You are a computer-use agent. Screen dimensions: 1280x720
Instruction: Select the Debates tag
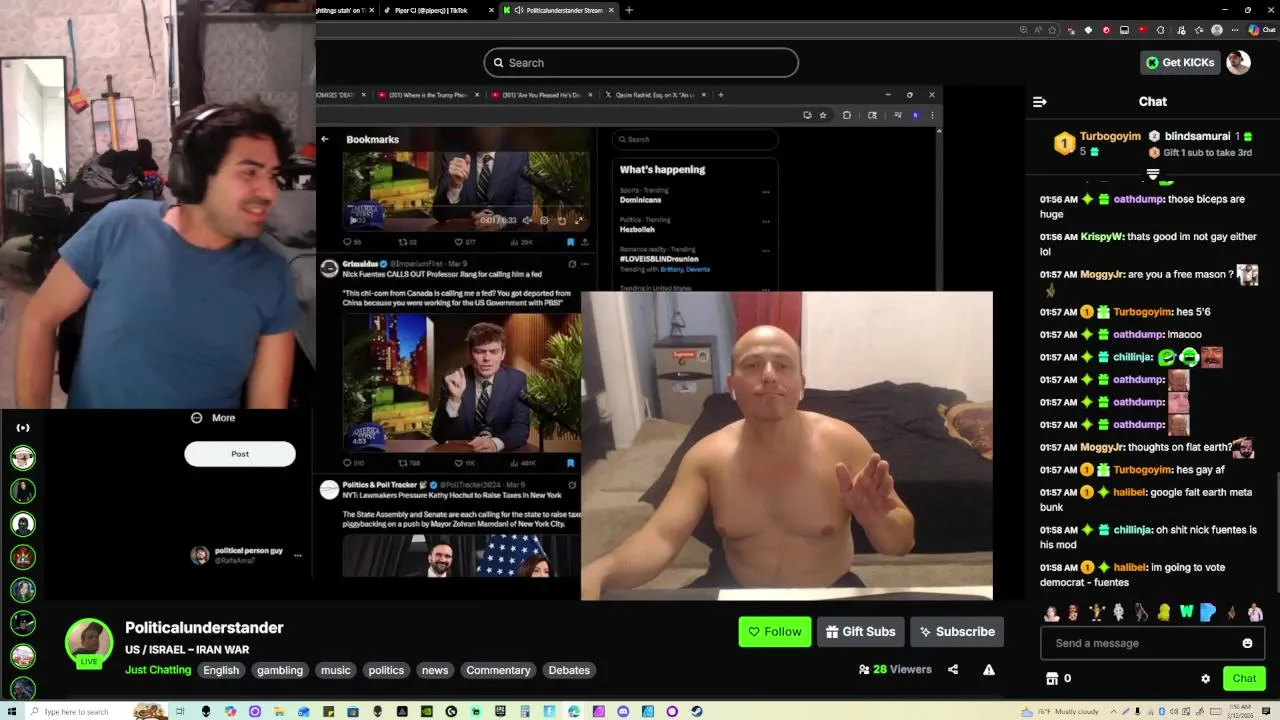(x=569, y=670)
